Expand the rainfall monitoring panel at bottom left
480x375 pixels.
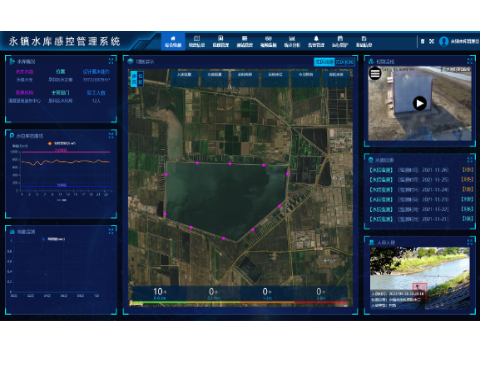click(111, 231)
